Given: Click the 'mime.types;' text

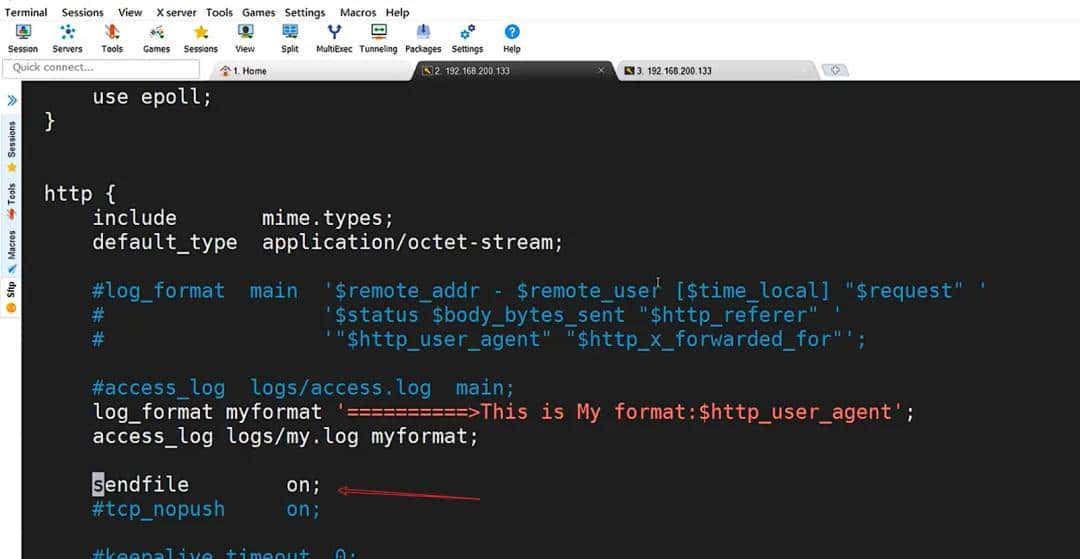Looking at the screenshot, I should tap(328, 218).
